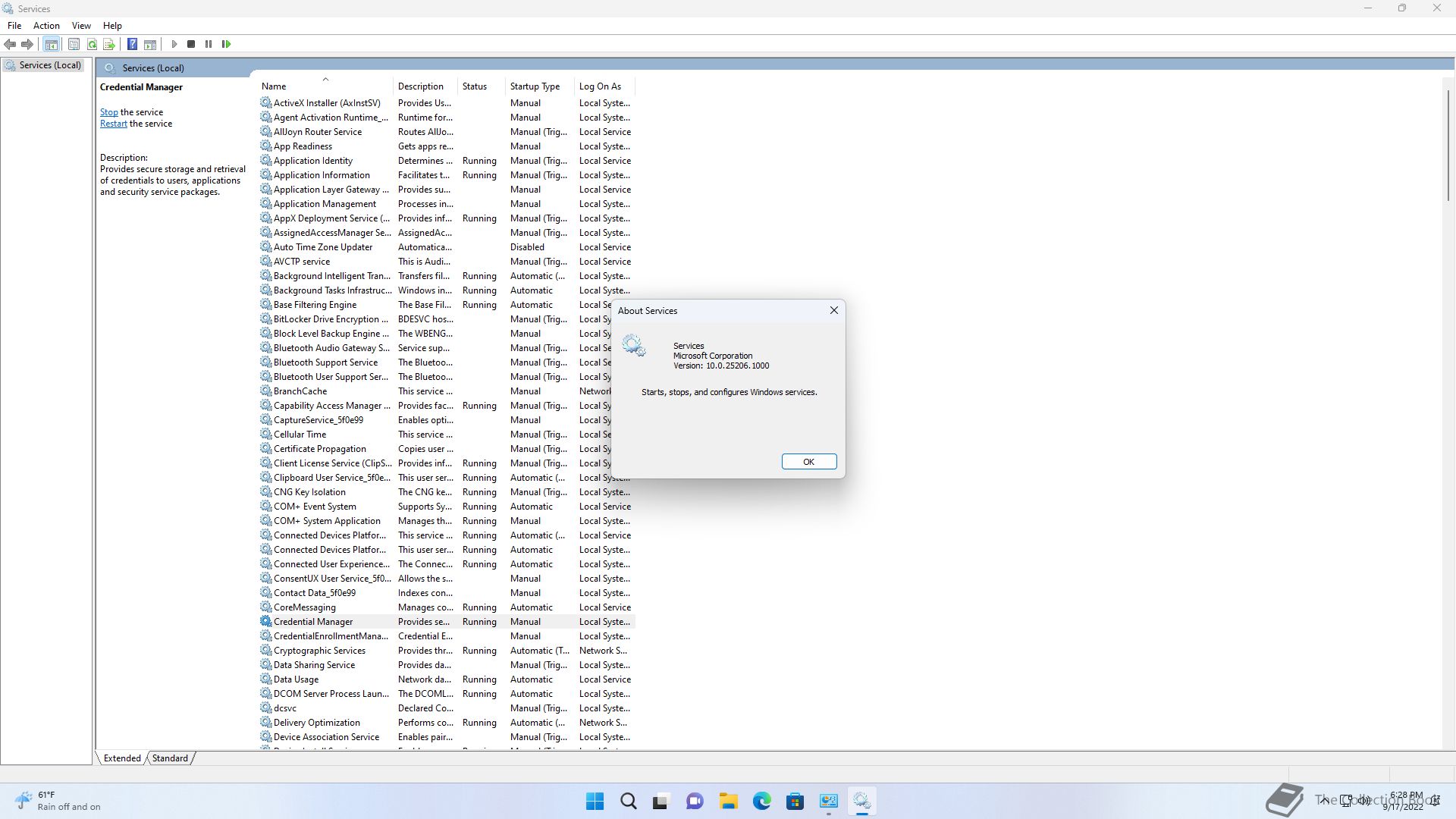1456x819 pixels.
Task: Show hidden tray icons via the chevron
Action: pos(1324,800)
